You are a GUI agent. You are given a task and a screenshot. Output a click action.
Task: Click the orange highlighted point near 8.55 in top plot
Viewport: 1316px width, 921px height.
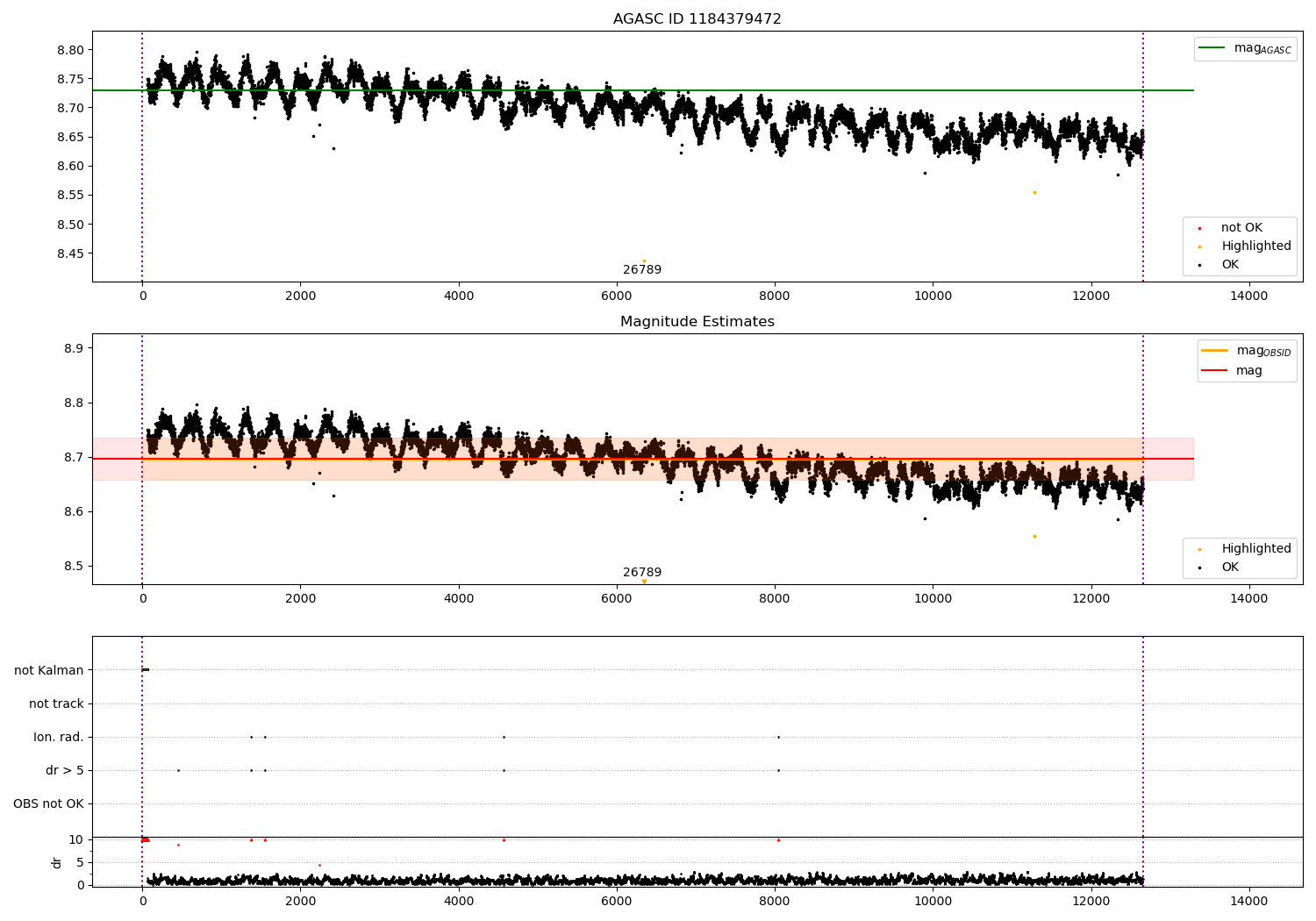point(1034,192)
